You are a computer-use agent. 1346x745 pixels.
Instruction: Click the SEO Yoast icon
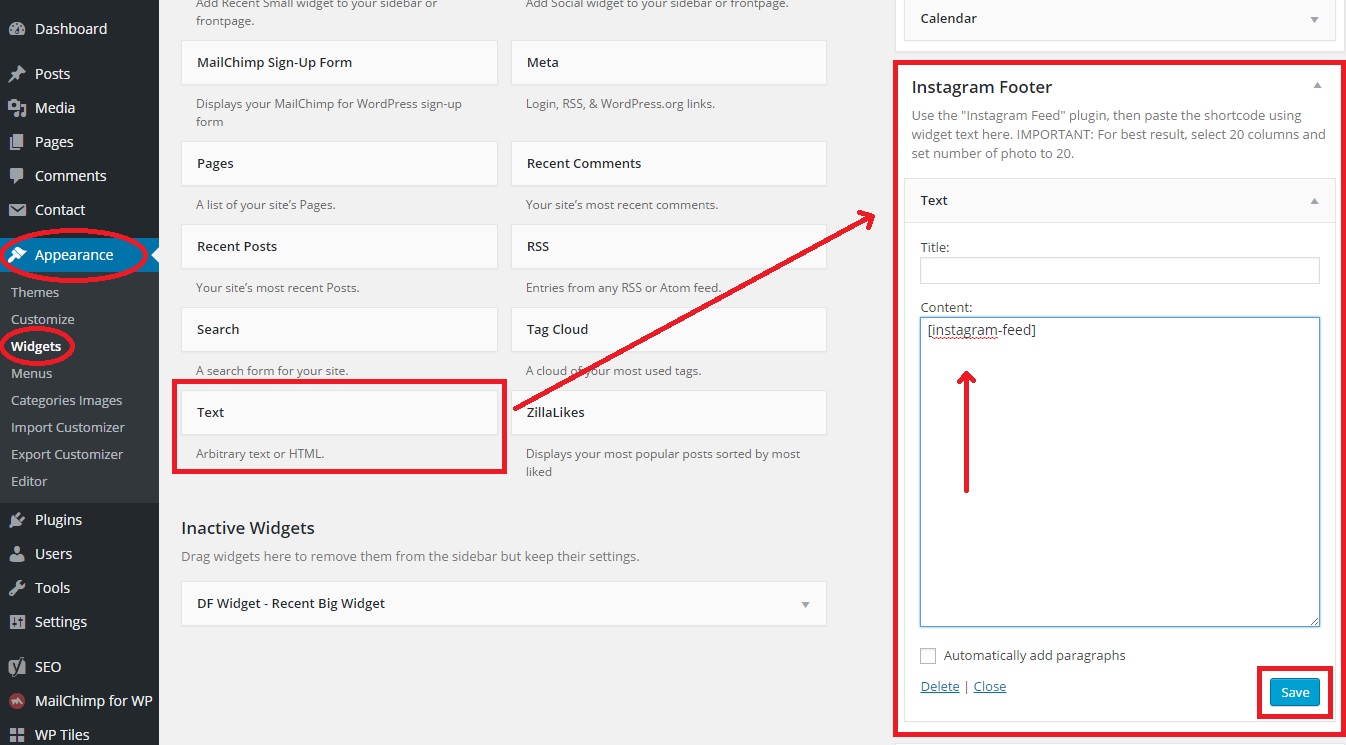tap(17, 667)
